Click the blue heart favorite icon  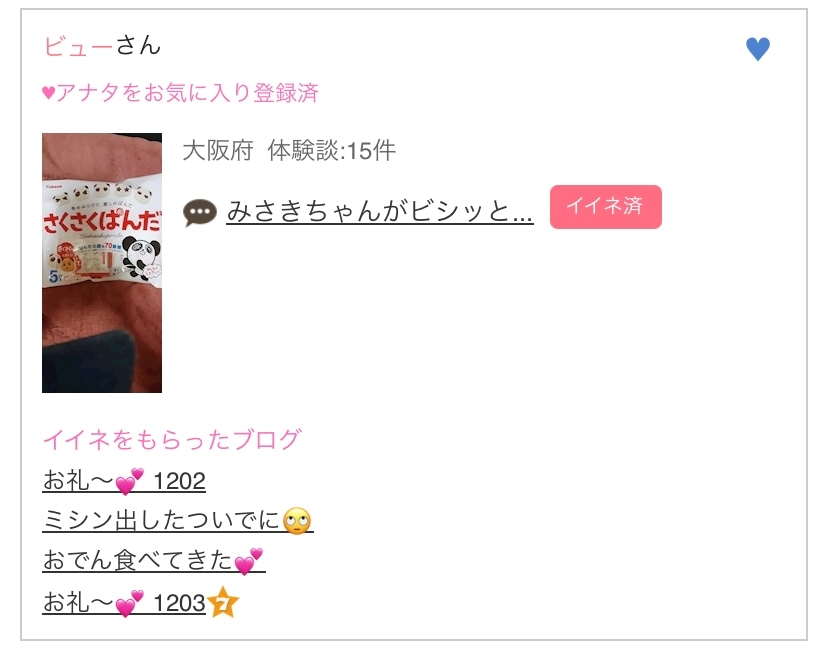[x=758, y=49]
